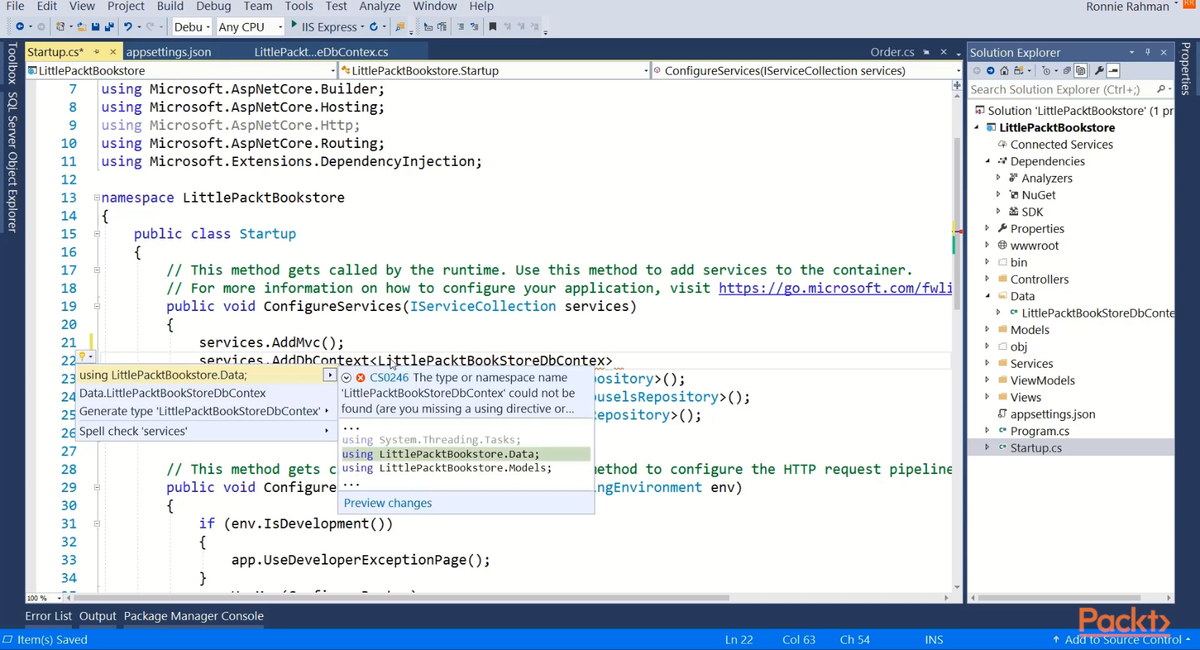The width and height of the screenshot is (1200, 650).
Task: Open the CS0246 error code link
Action: click(389, 378)
